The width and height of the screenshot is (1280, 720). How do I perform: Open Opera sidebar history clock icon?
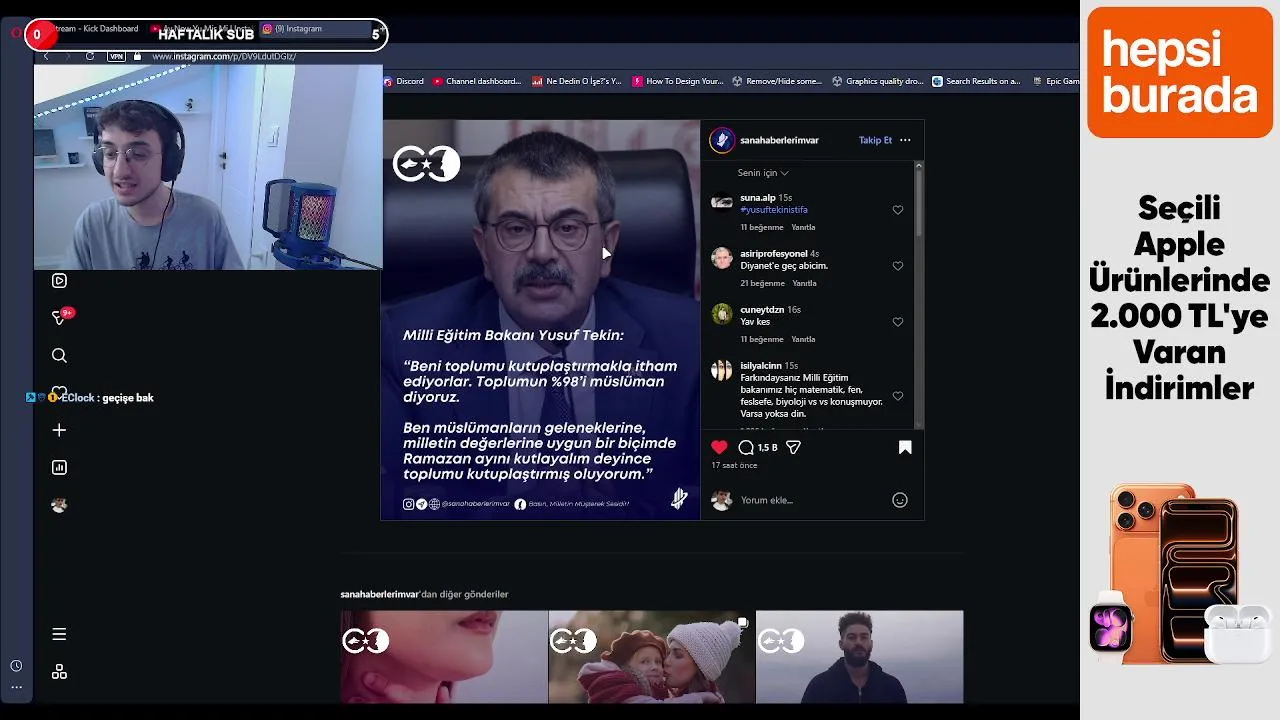(x=16, y=666)
